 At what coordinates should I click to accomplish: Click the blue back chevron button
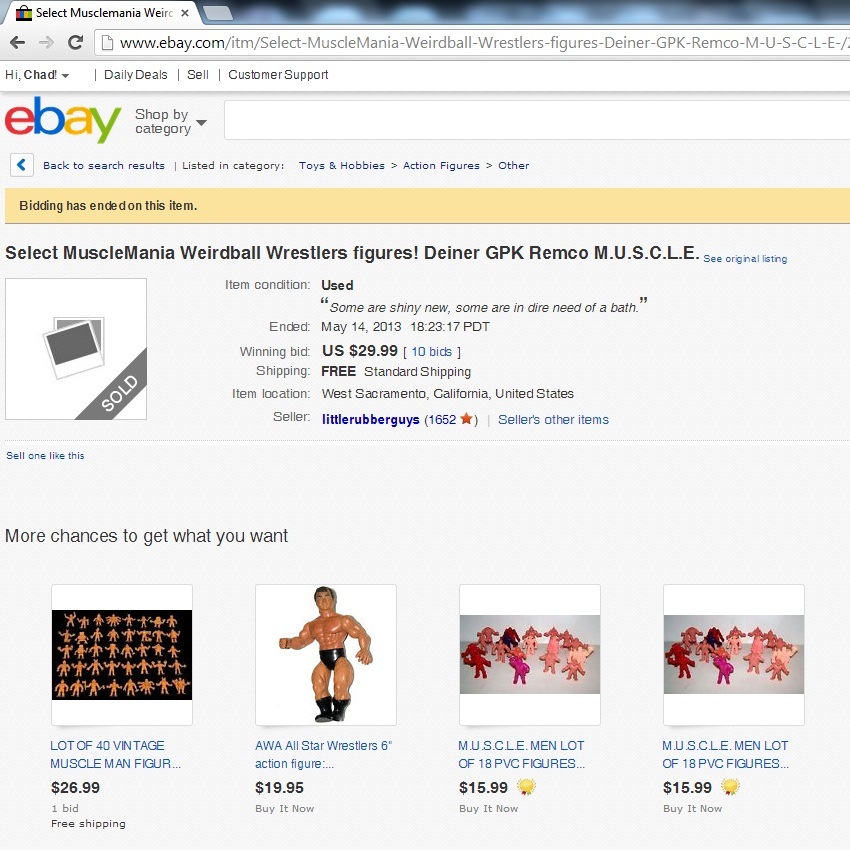22,165
